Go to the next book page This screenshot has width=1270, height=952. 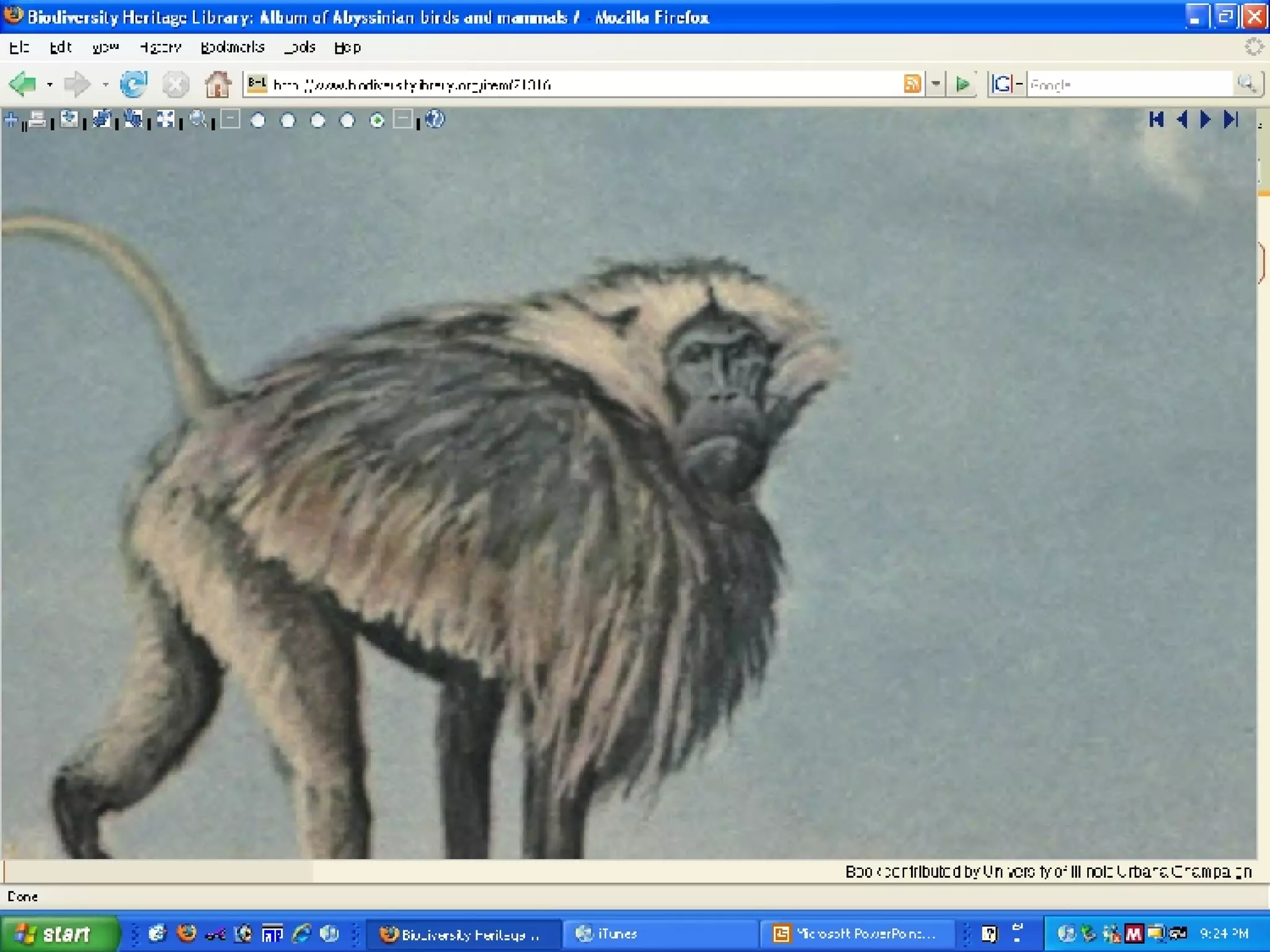point(1206,119)
